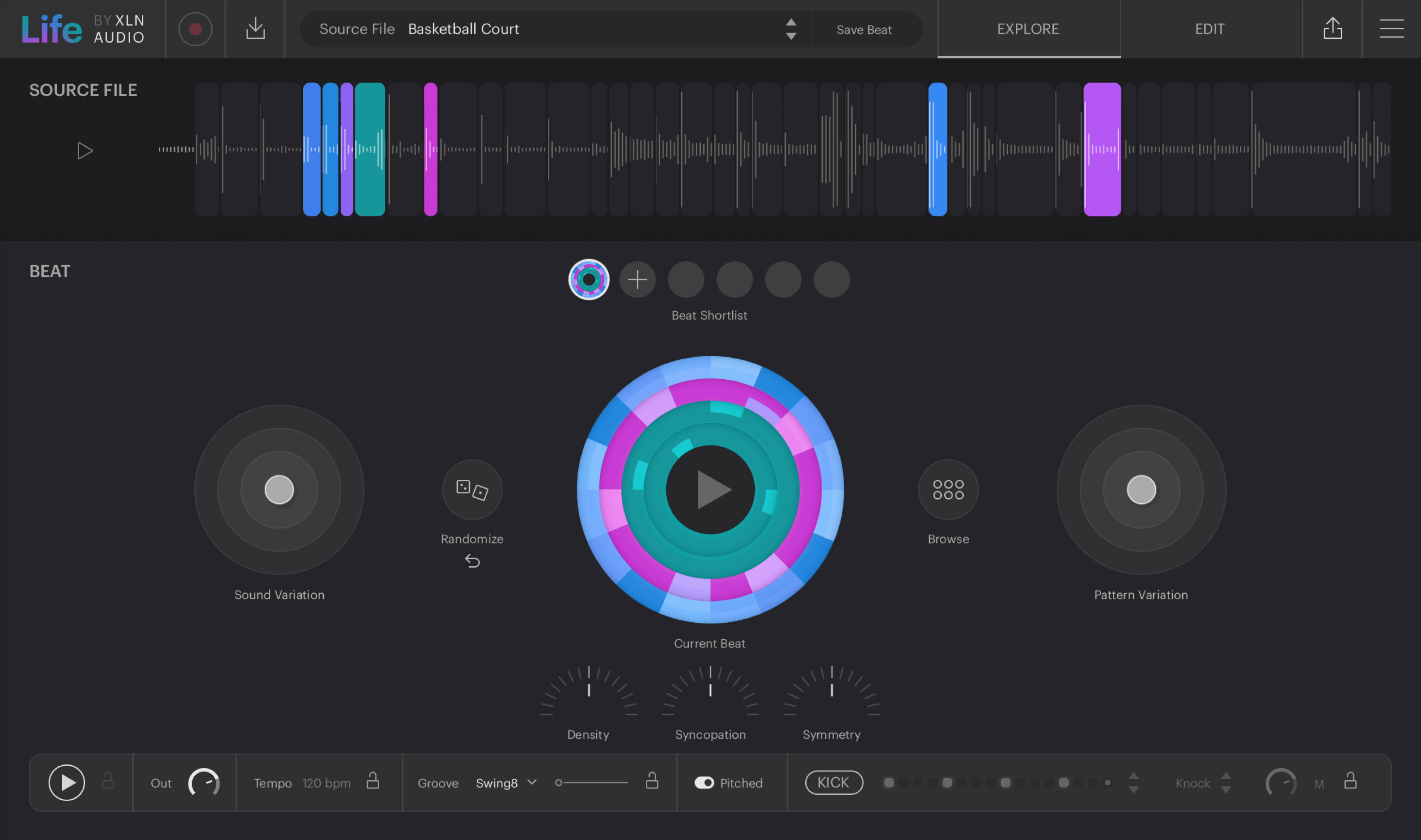Click the last empty shortlist slot
This screenshot has width=1421, height=840.
point(831,279)
